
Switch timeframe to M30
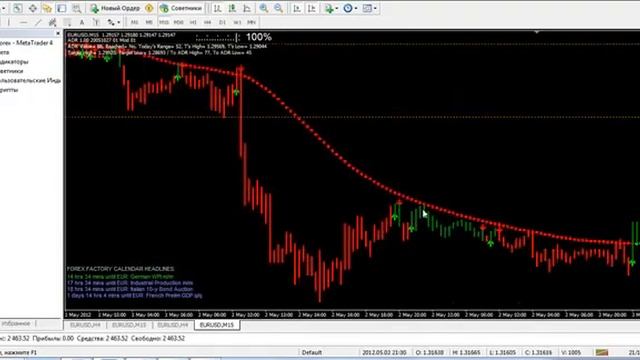178,22
